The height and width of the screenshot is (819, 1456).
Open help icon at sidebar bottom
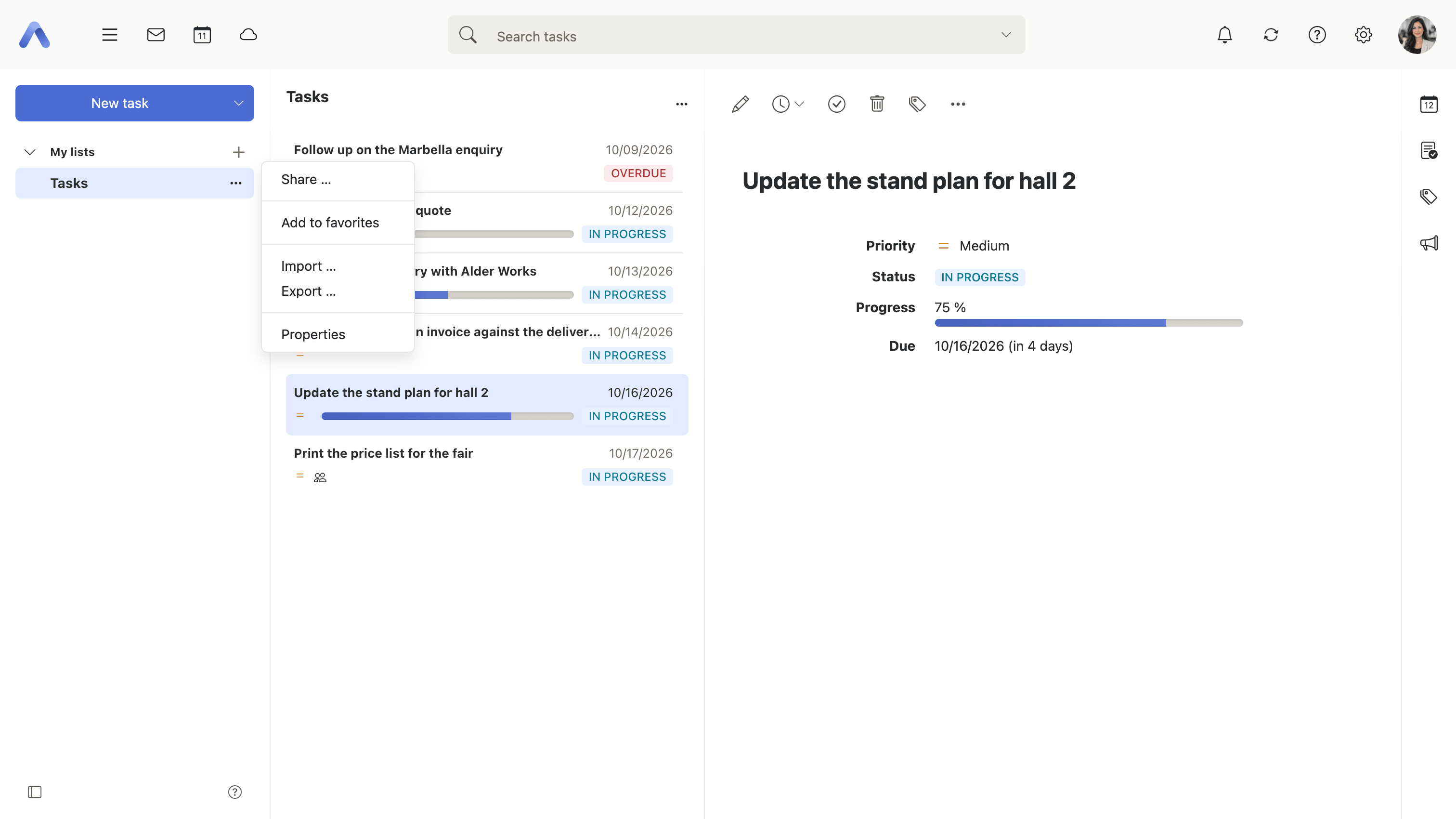[235, 792]
